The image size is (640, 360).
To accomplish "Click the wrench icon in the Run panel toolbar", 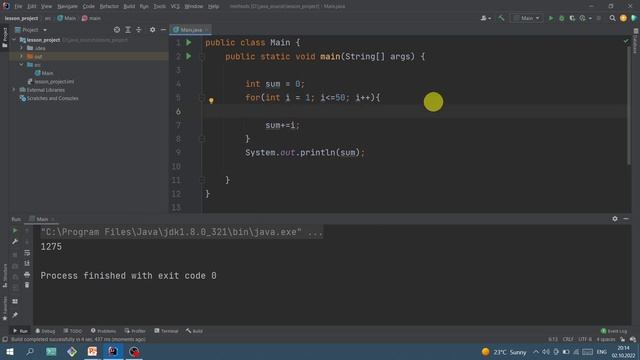I will click(x=15, y=242).
